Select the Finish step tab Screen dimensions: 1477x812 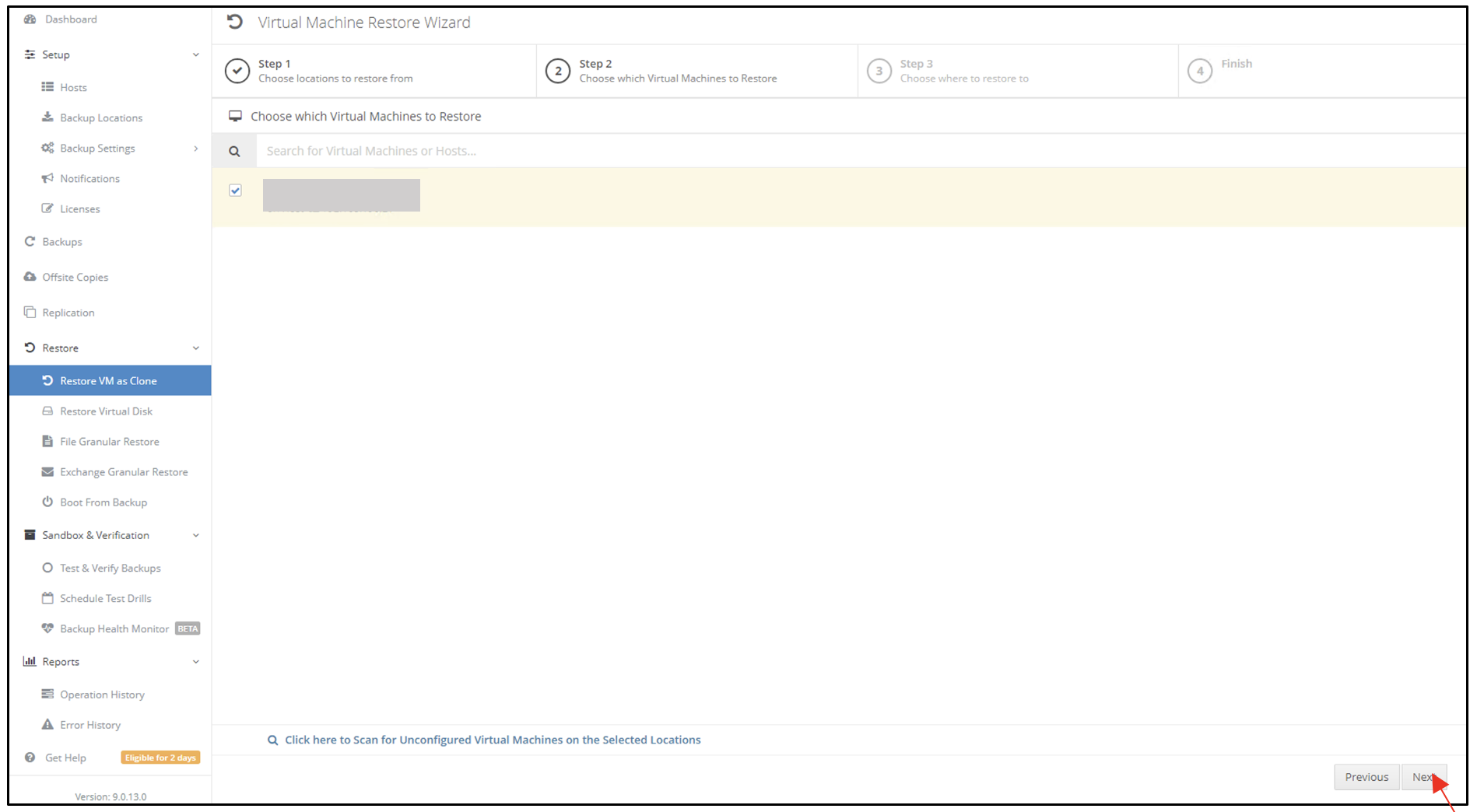click(x=1322, y=71)
